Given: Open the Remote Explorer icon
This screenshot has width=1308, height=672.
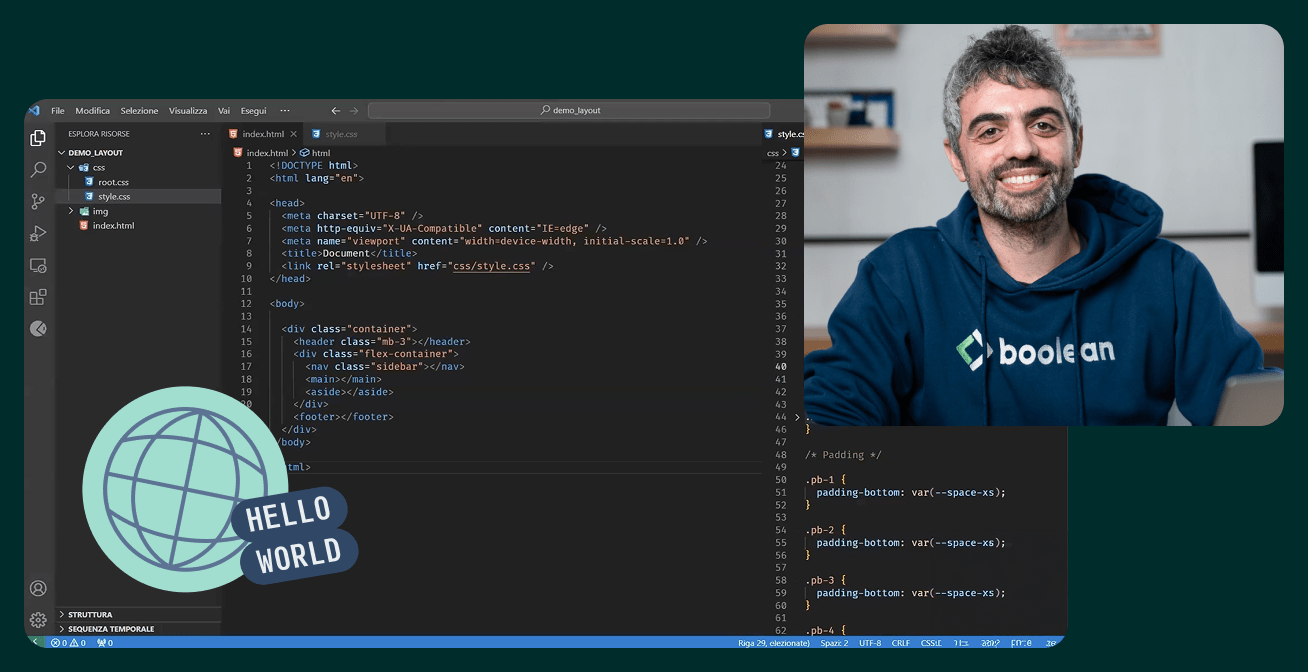Looking at the screenshot, I should 38,265.
